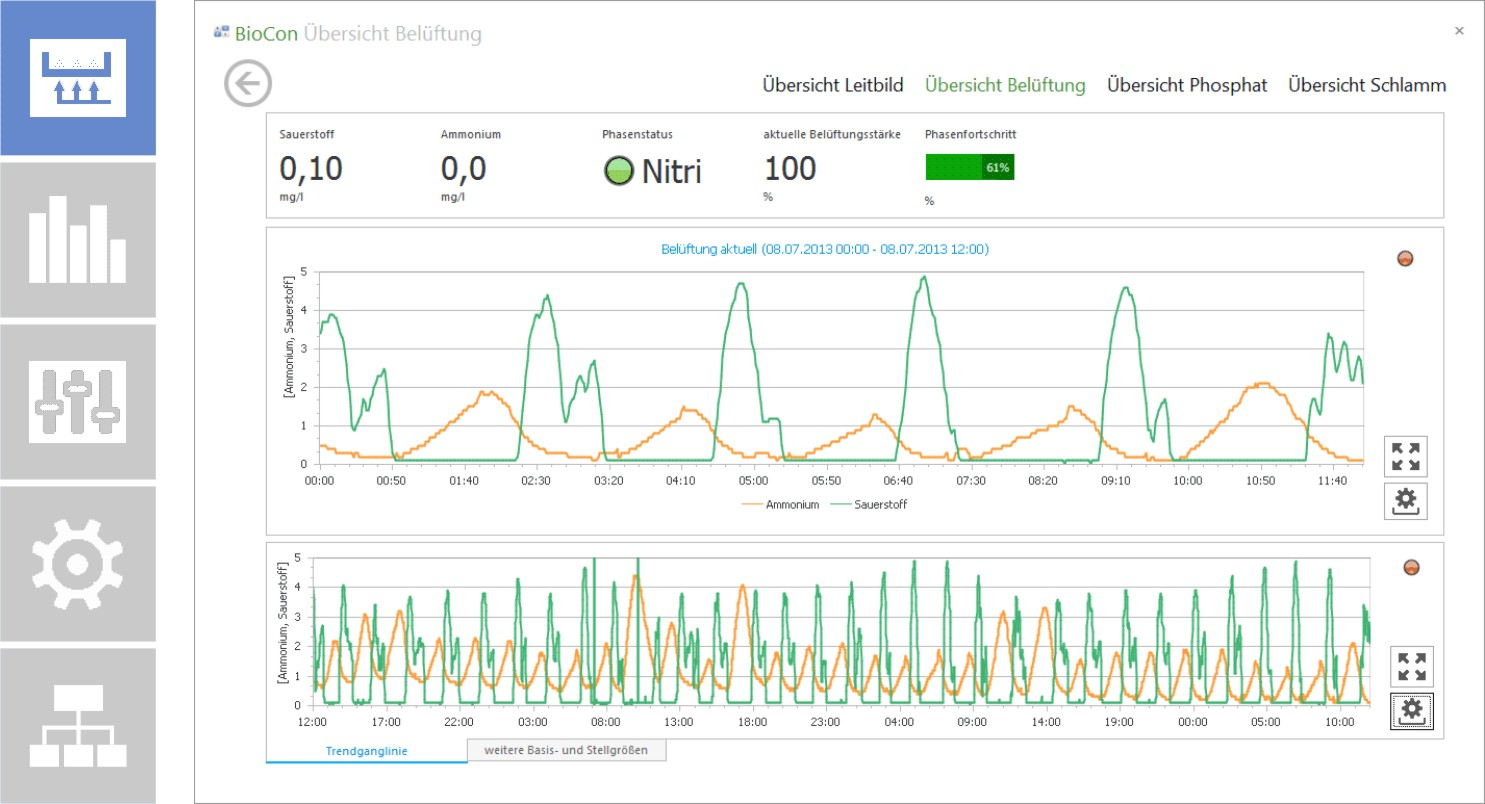
Task: Click the Phasenfortschritt 61% progress bar
Action: 970,168
